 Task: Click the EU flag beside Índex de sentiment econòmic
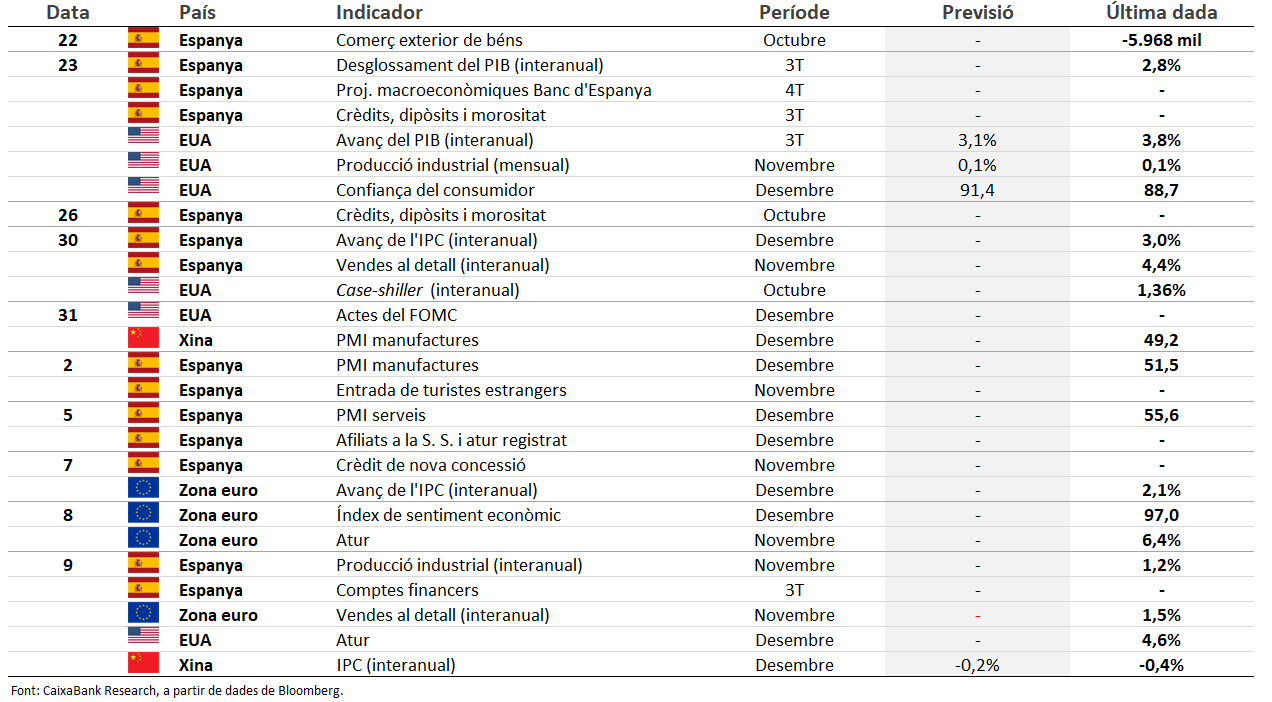(143, 515)
